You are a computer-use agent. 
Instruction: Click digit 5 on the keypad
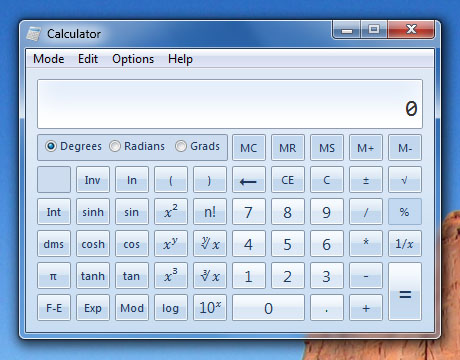point(288,244)
